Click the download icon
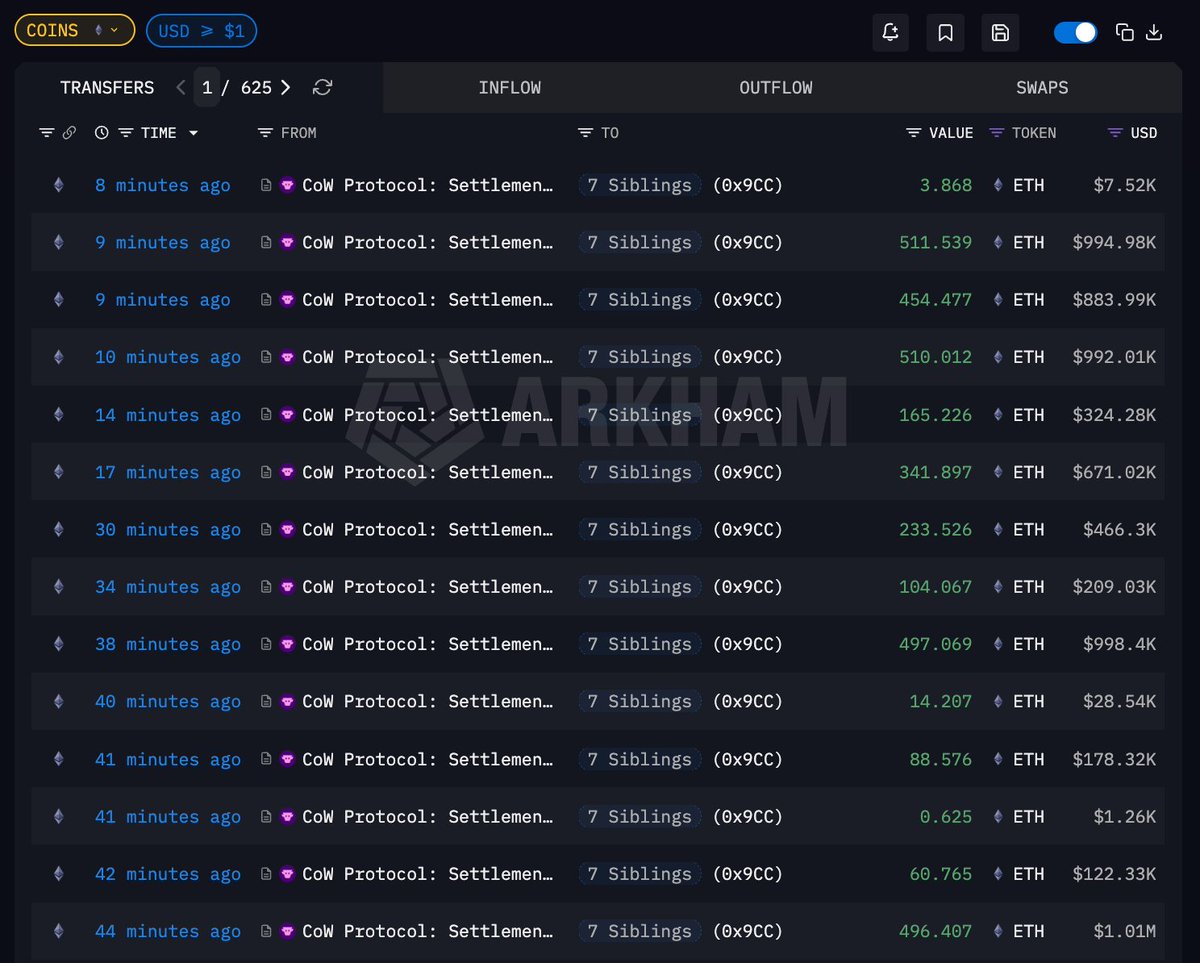 pyautogui.click(x=1153, y=32)
